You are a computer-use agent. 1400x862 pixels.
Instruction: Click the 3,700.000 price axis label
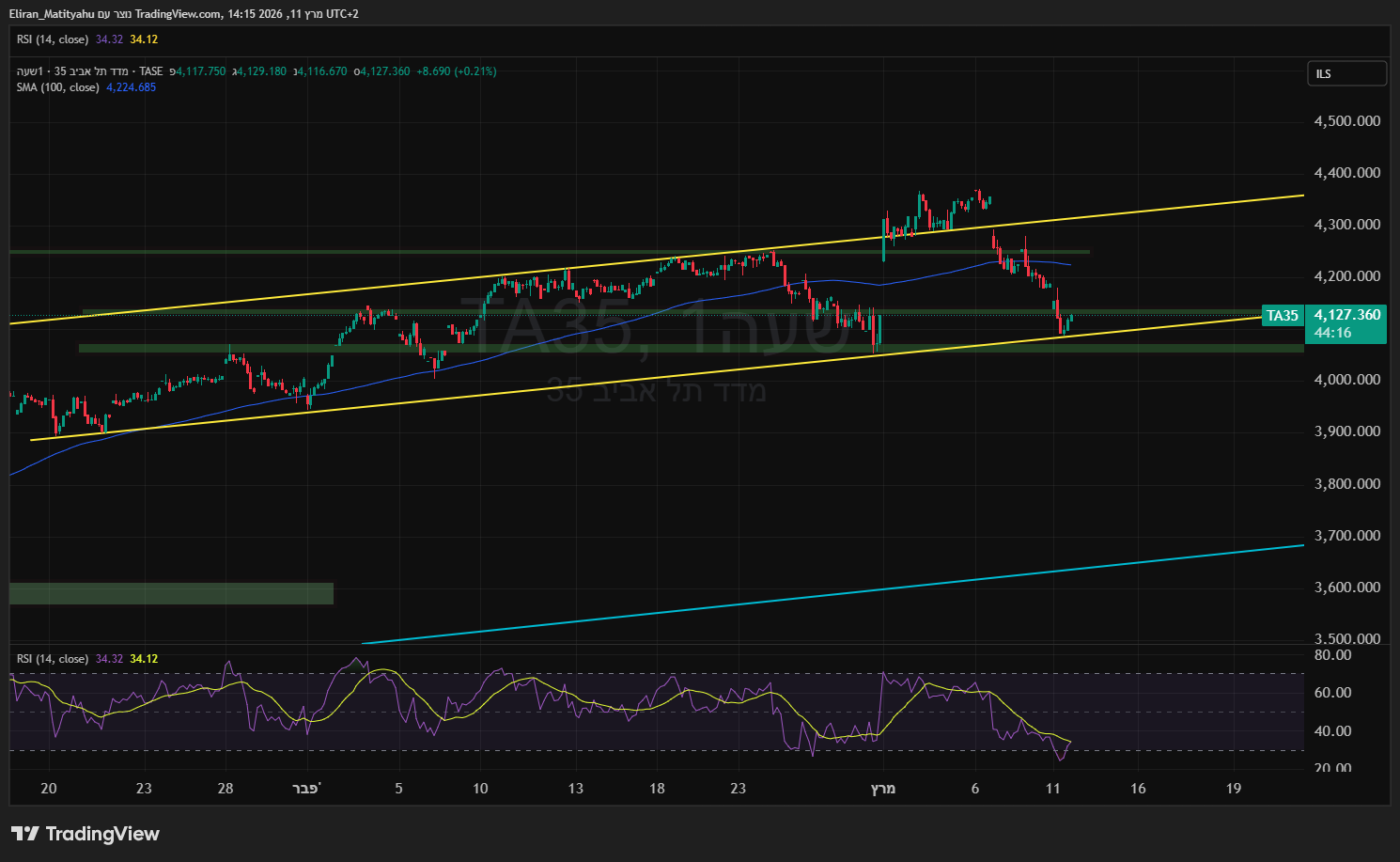click(1346, 536)
